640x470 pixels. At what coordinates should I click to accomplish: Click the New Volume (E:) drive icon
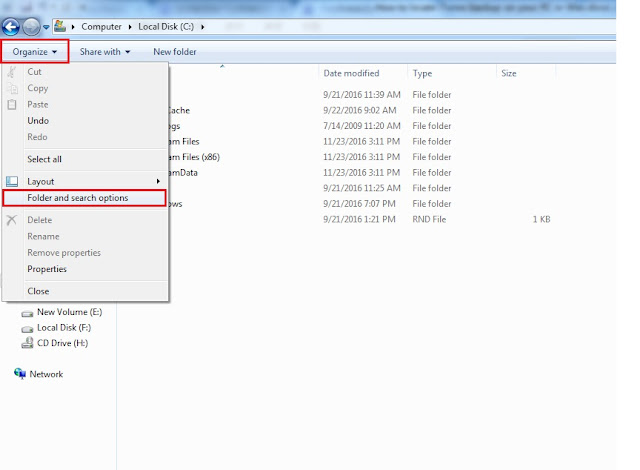27,313
